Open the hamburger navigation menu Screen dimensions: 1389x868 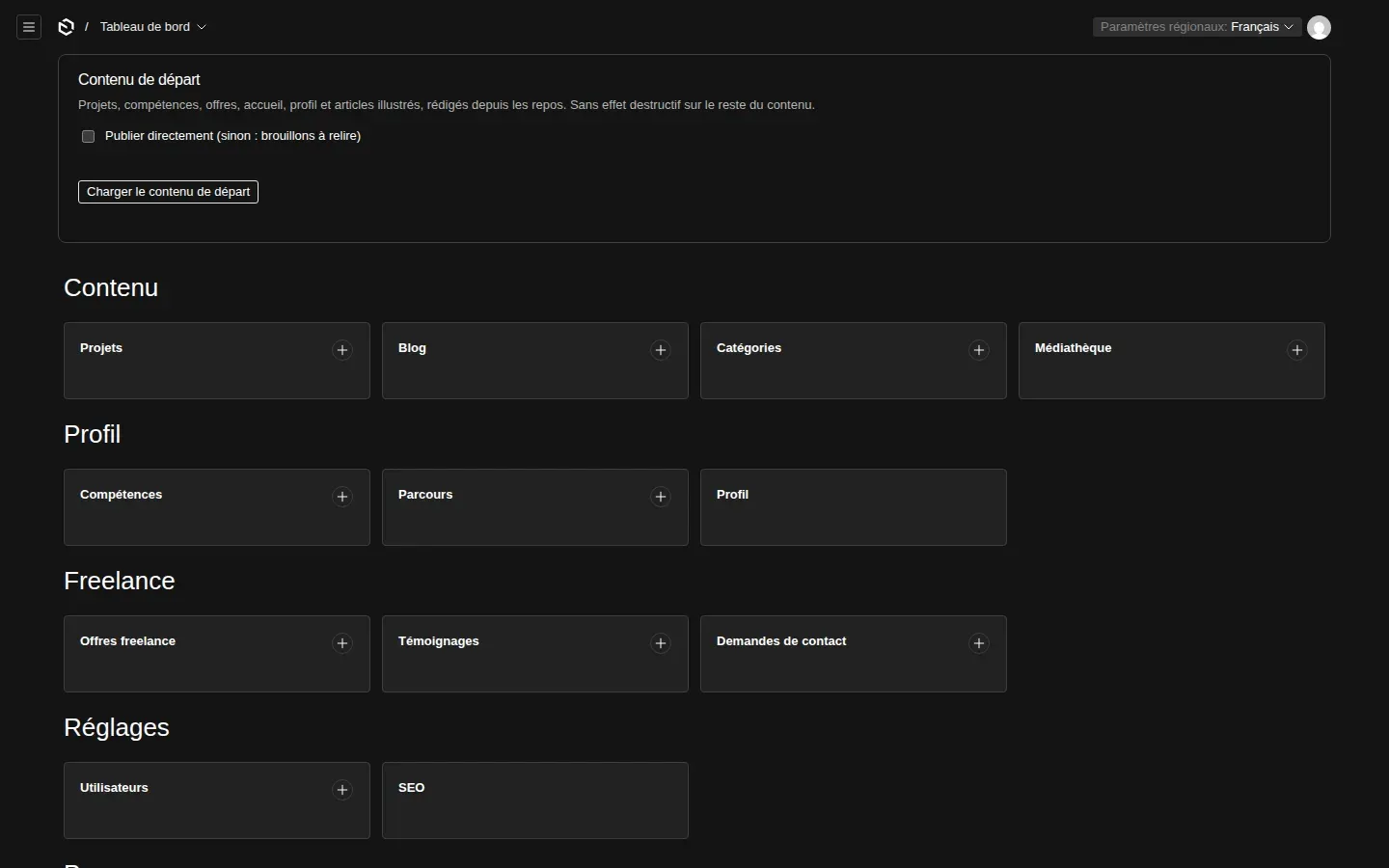coord(29,27)
